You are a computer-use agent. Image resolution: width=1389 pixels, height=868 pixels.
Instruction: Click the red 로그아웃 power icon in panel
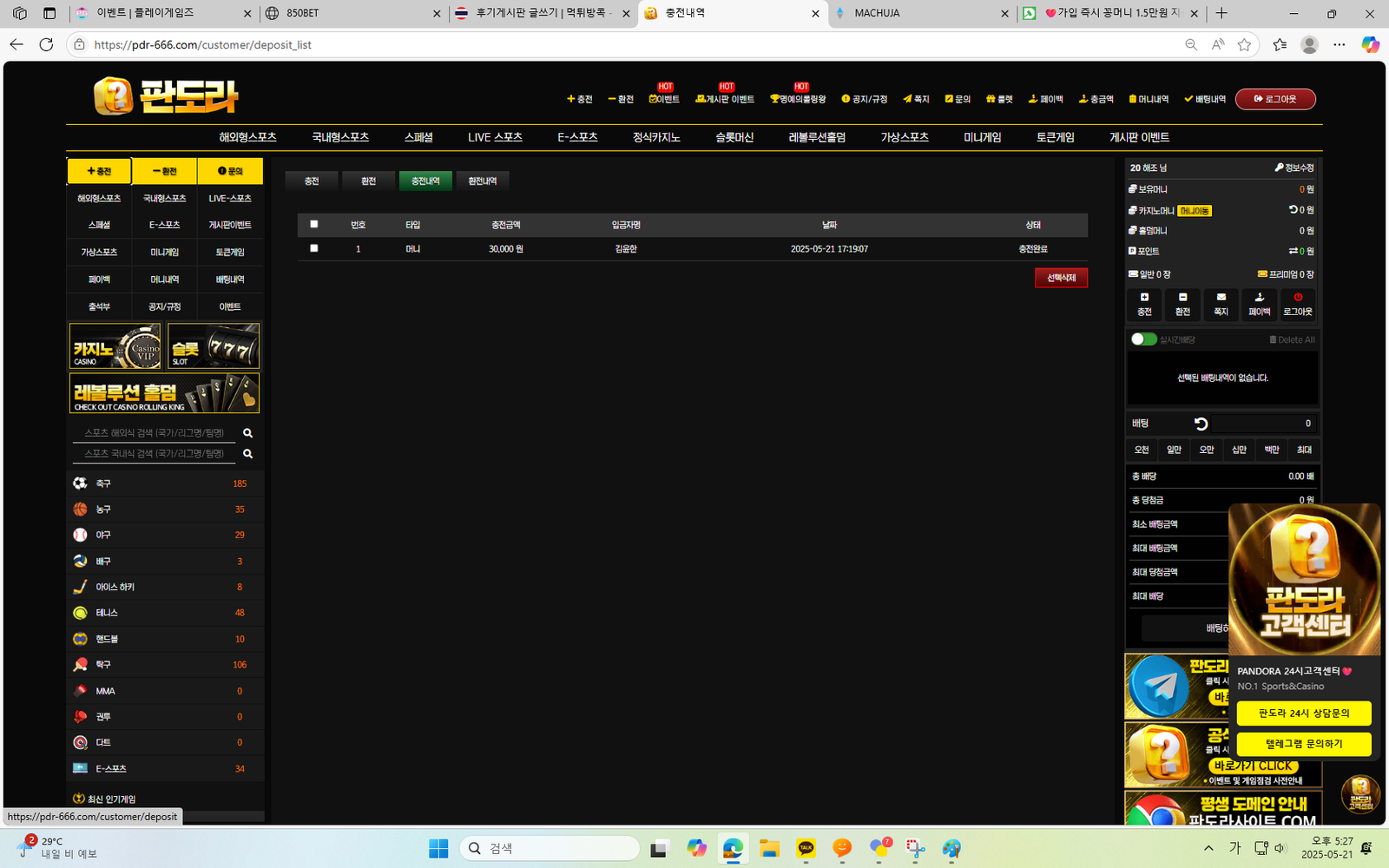pos(1297,298)
